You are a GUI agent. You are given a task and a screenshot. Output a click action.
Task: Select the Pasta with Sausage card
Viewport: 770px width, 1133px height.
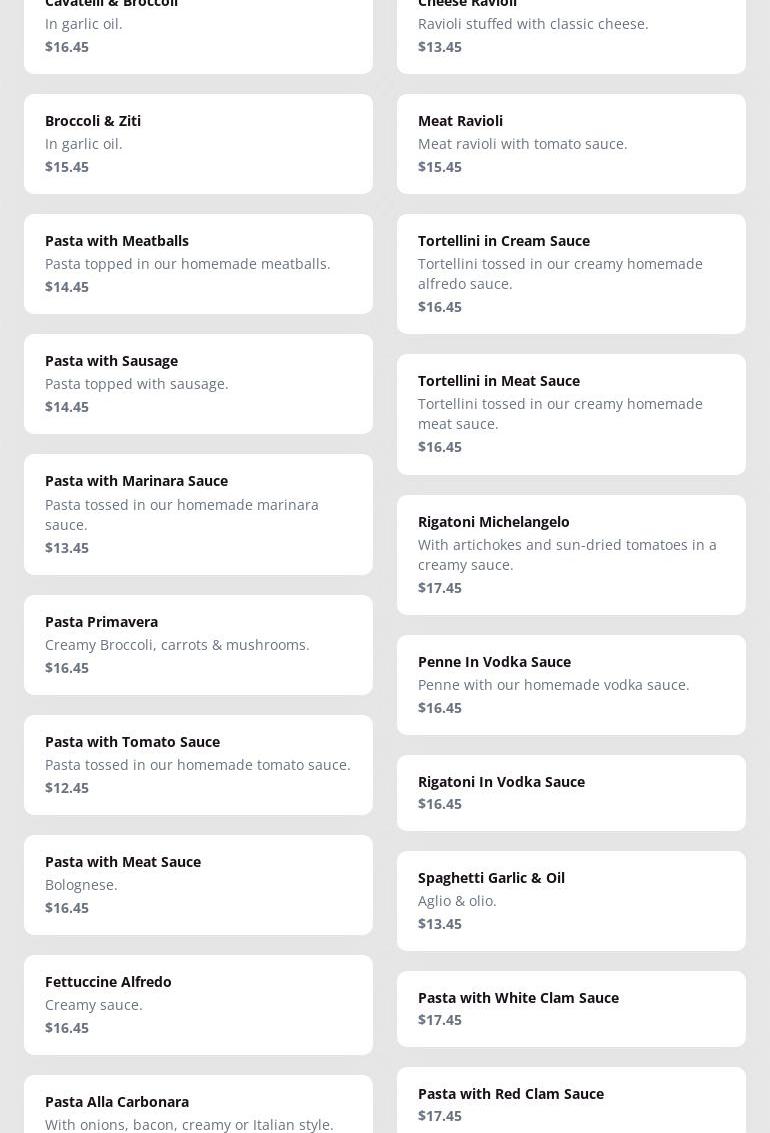click(198, 384)
